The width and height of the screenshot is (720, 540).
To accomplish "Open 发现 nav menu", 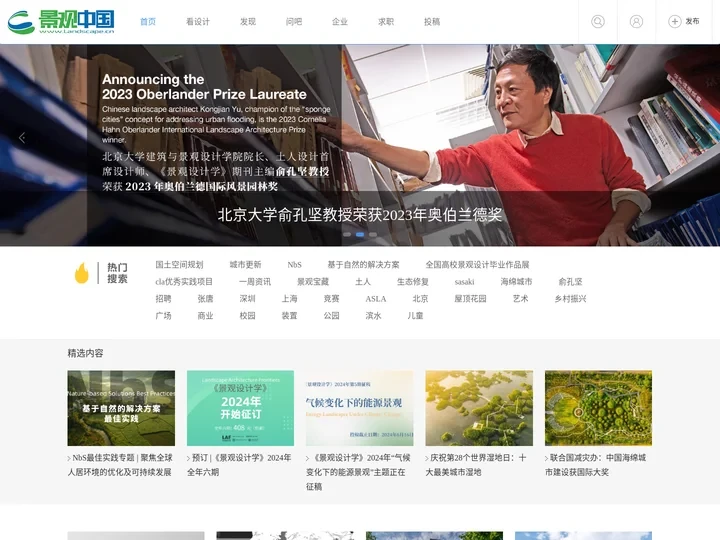I will (248, 22).
